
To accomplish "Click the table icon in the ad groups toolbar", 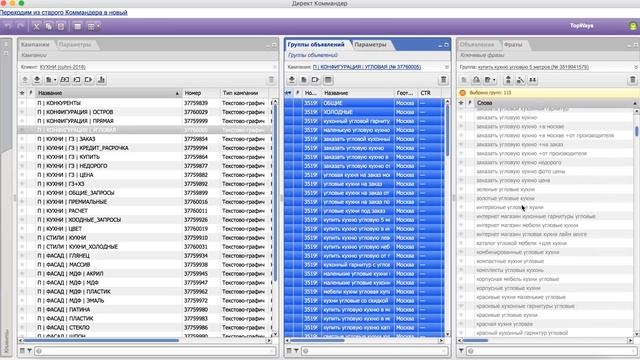I will tap(328, 80).
